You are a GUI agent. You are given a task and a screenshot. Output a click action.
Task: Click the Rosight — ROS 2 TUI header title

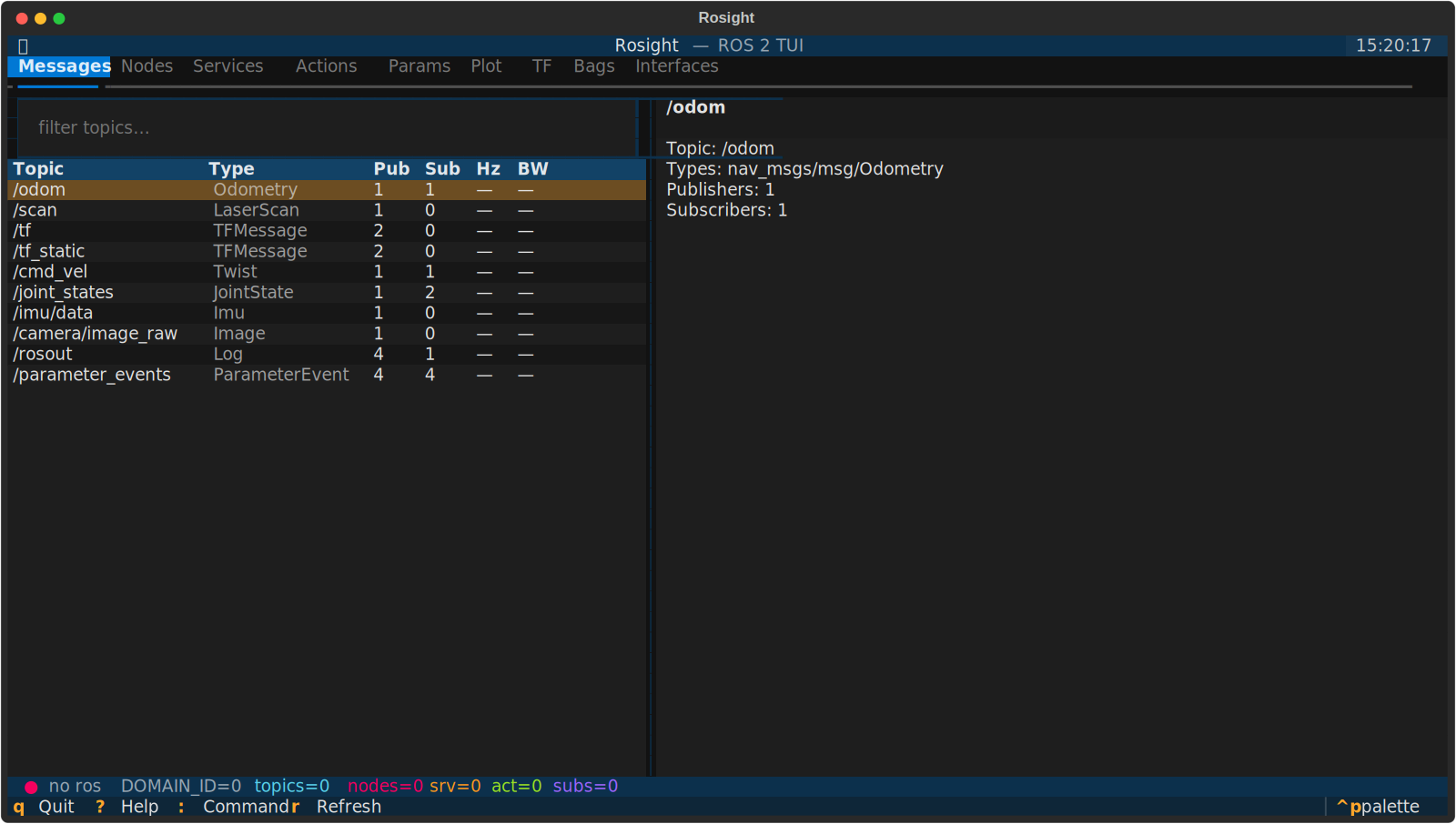709,45
